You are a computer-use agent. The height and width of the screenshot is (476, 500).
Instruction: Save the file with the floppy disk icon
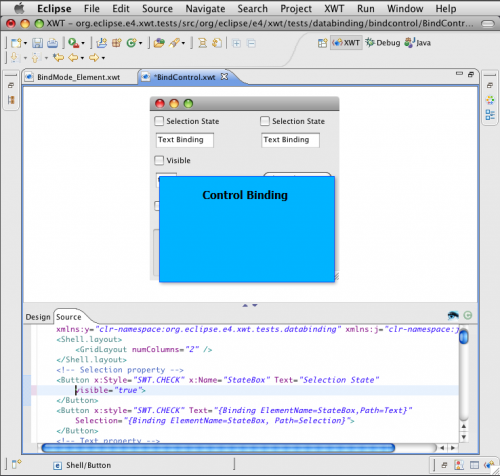point(37,43)
